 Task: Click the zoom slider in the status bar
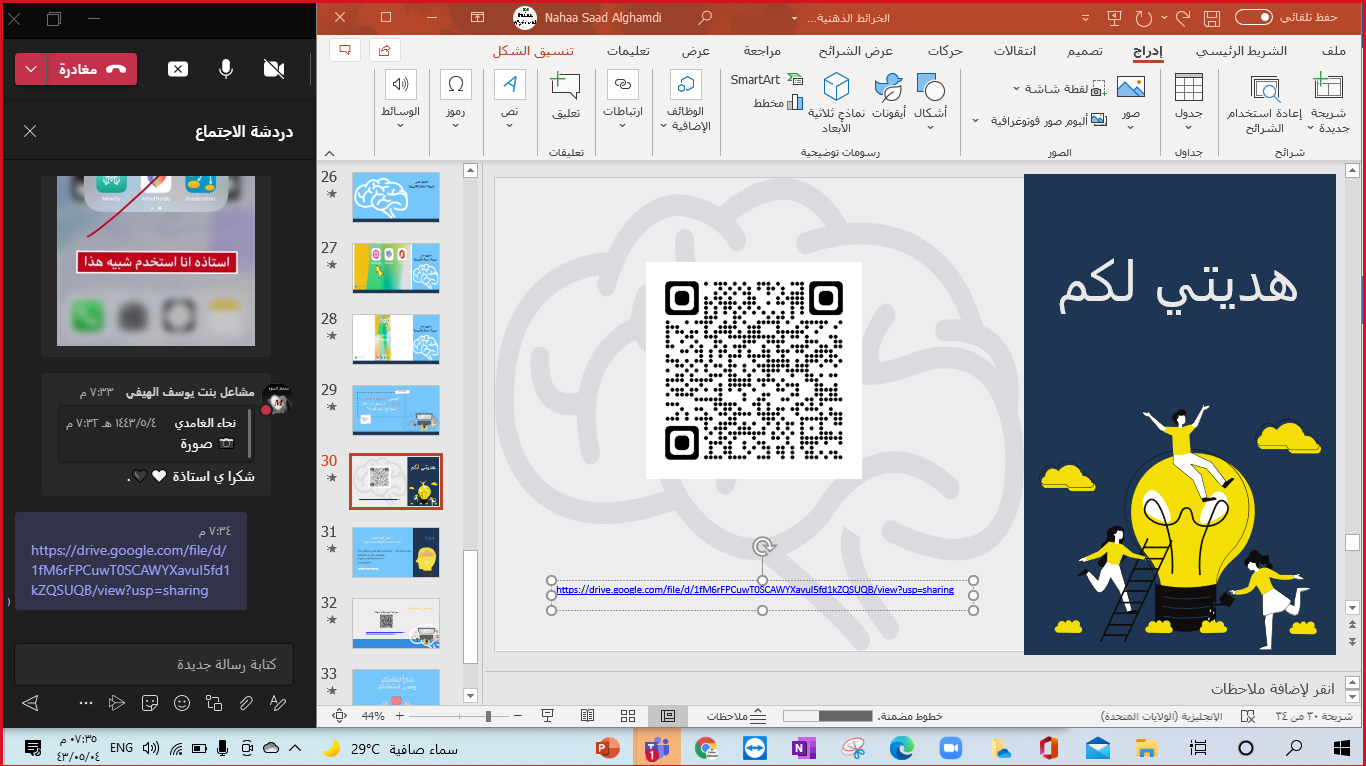[x=488, y=716]
